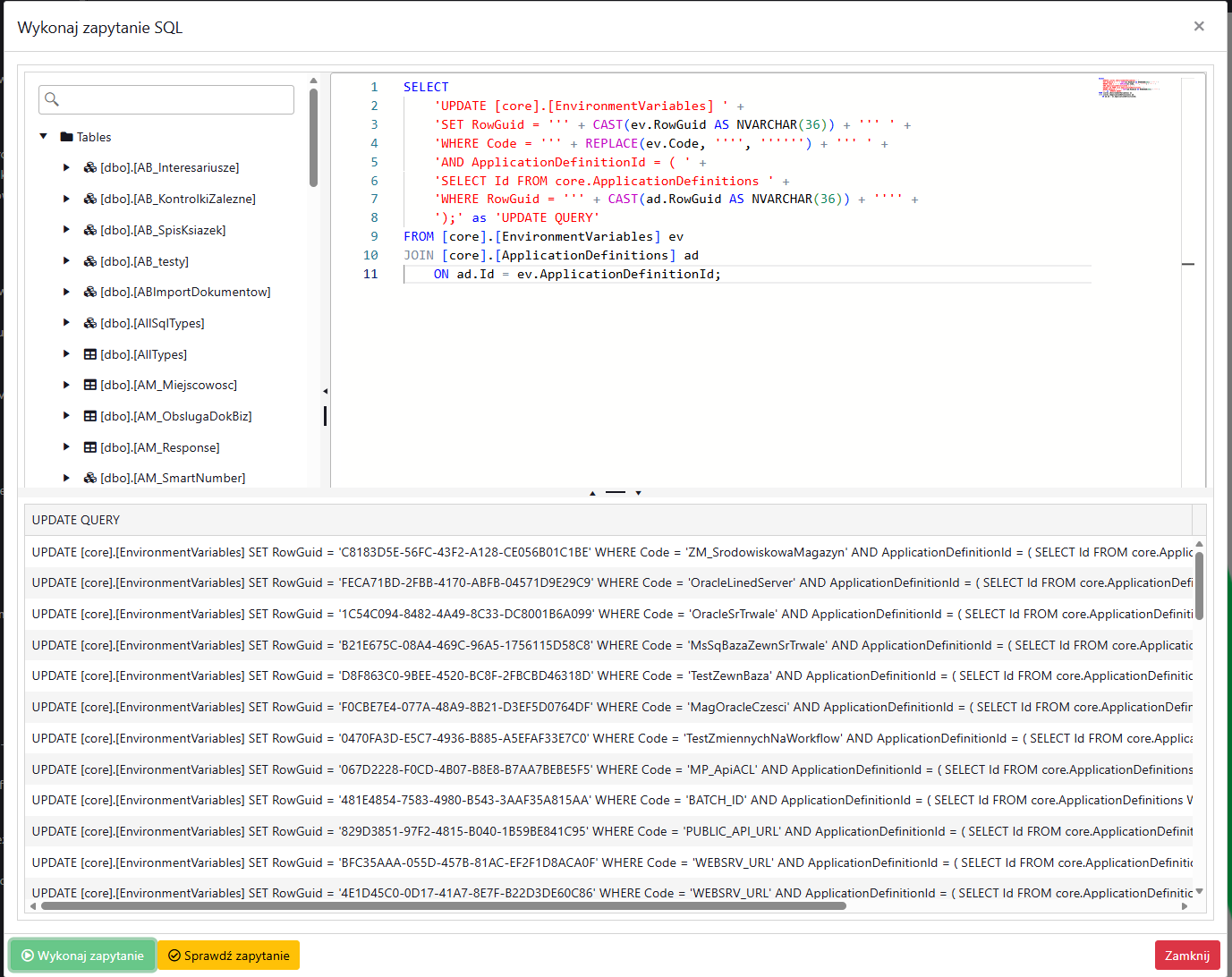Click the table icon of [dbo].[AM_Response]
Screen dimensions: 1232x977
[90, 447]
